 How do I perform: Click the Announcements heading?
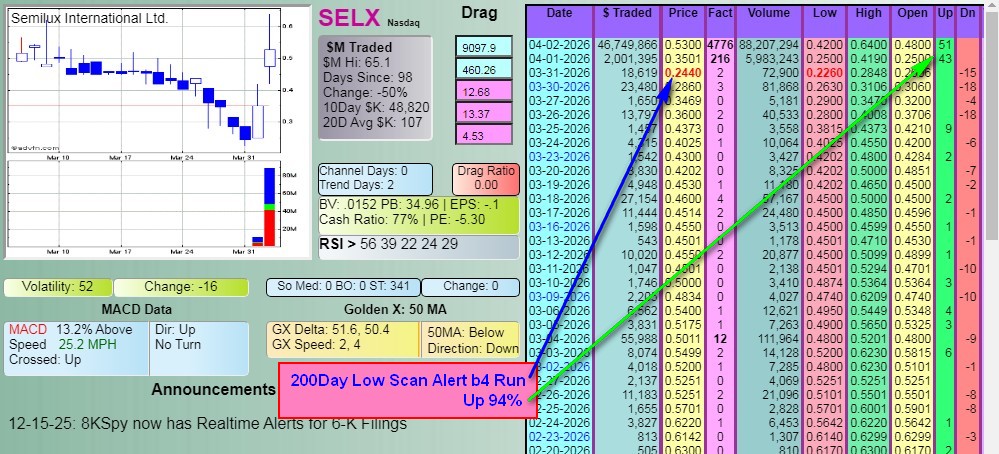(x=213, y=389)
